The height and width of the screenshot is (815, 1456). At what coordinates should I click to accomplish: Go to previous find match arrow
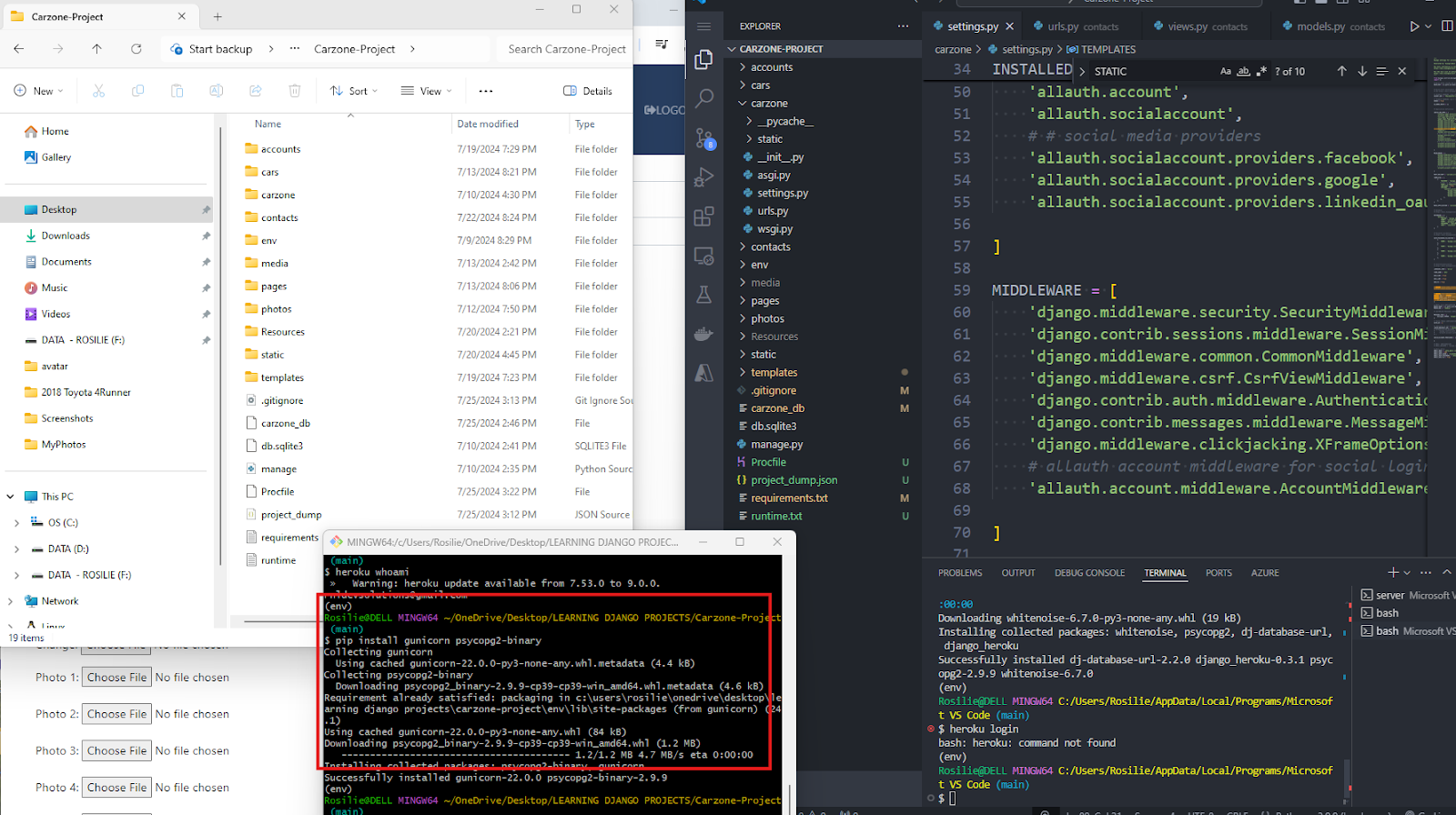click(x=1341, y=71)
